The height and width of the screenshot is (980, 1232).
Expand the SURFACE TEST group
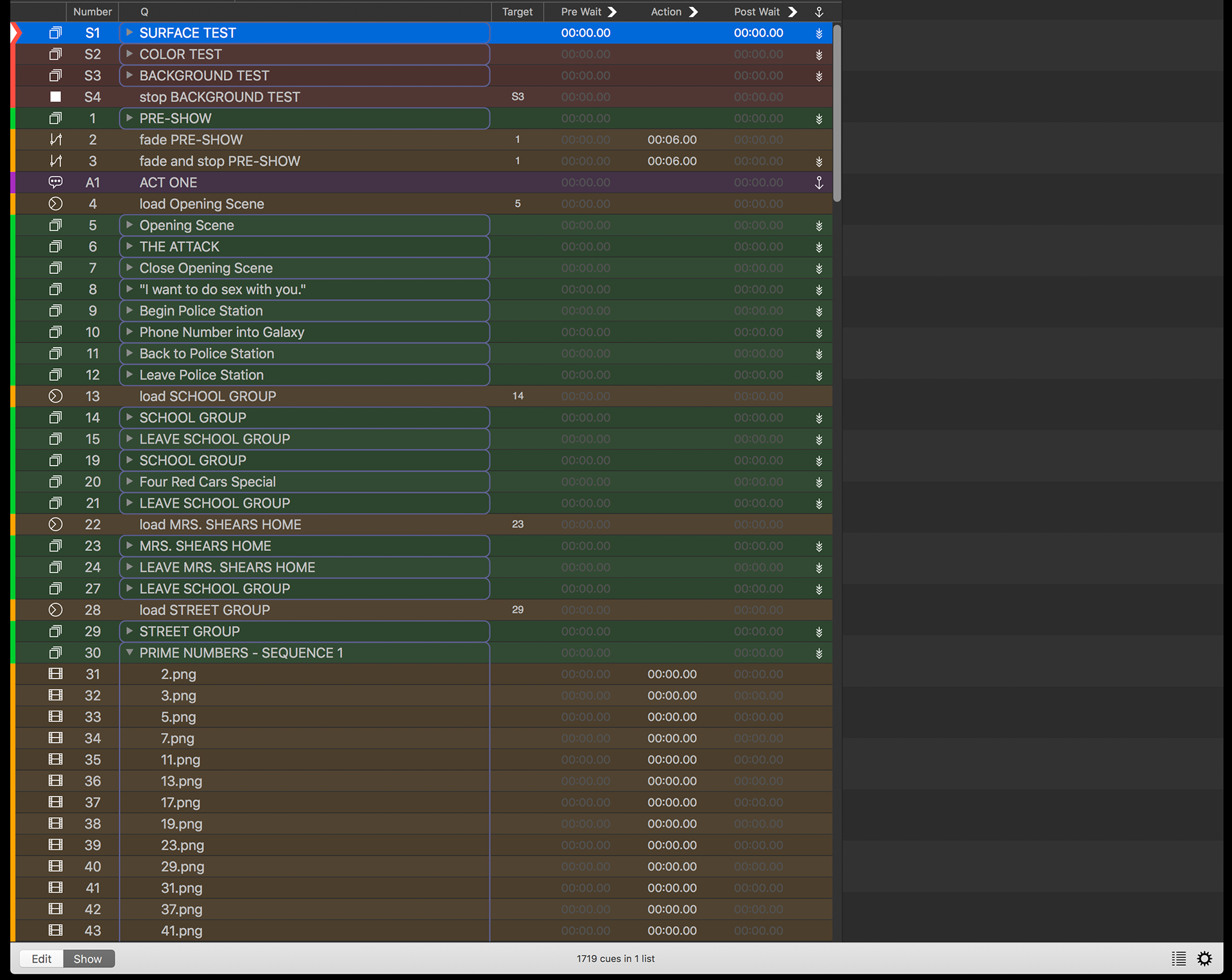129,33
